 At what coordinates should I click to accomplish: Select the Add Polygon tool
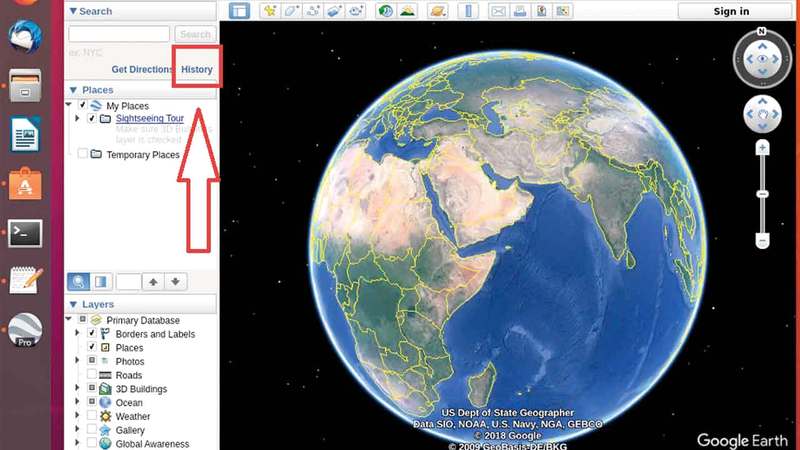click(x=292, y=11)
